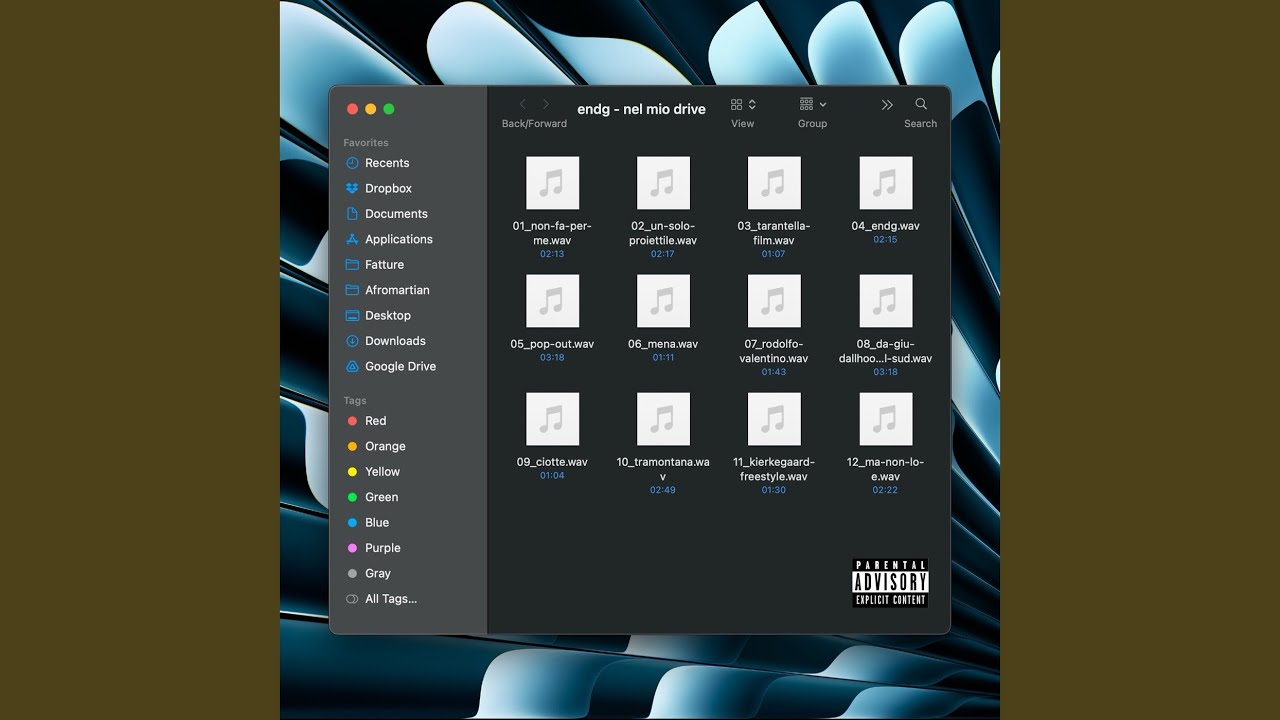Click the Forward arrow
This screenshot has width=1280, height=720.
pos(546,104)
